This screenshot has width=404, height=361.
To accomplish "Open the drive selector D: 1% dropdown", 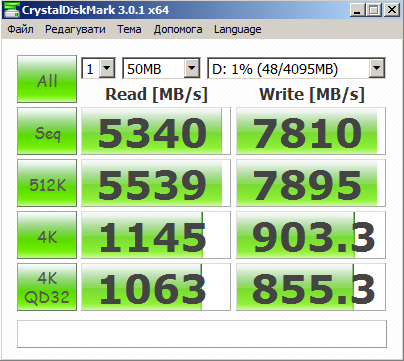I will 296,69.
